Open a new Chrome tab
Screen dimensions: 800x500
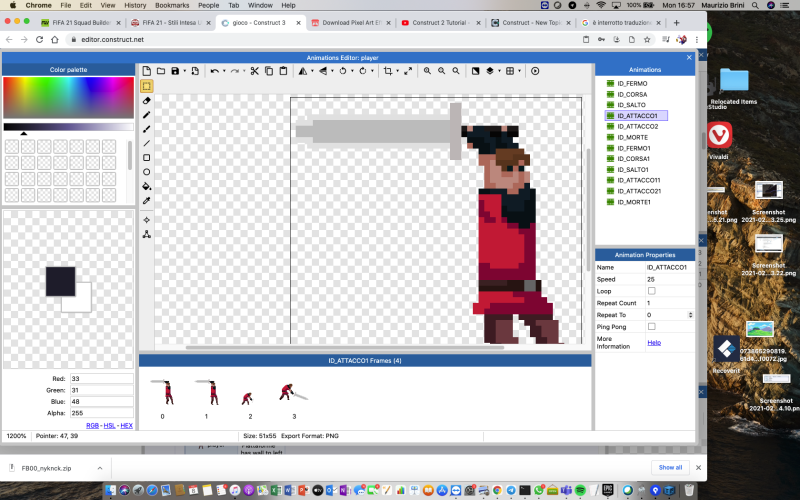click(677, 22)
